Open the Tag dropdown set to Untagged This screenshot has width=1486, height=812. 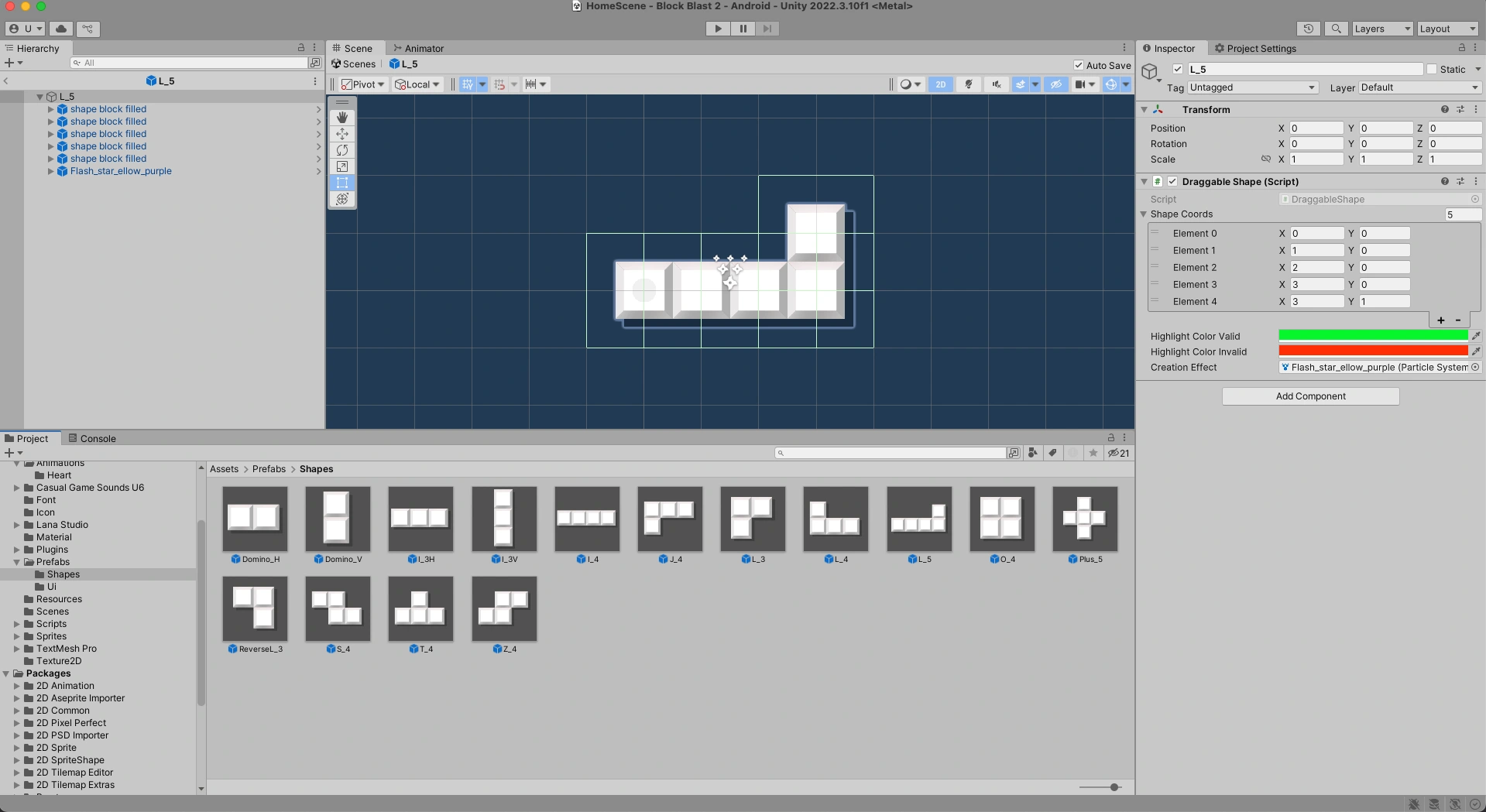pos(1252,87)
